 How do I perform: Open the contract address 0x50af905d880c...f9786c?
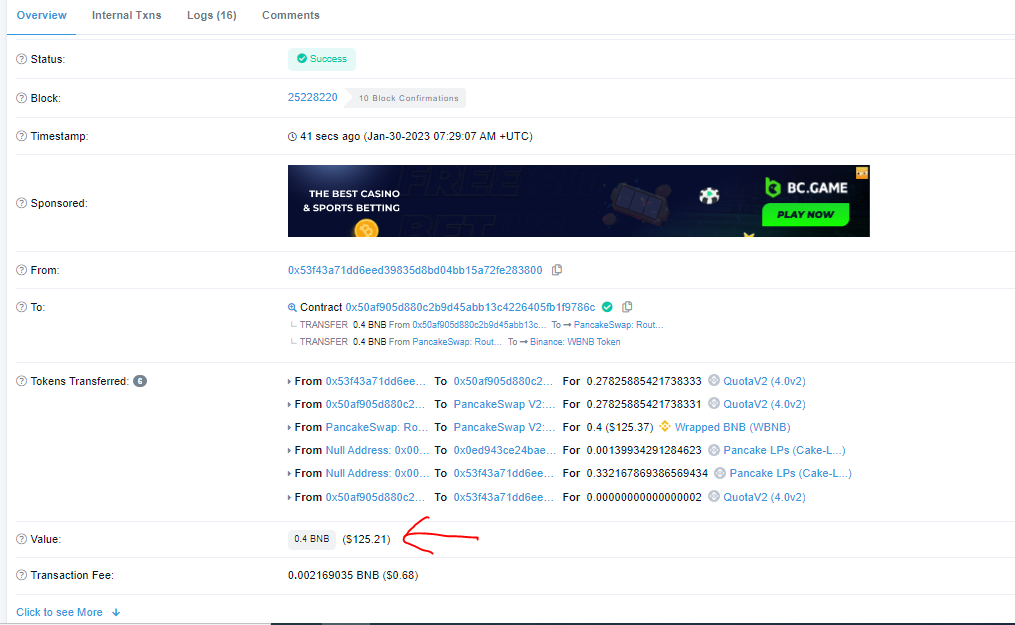pyautogui.click(x=470, y=307)
